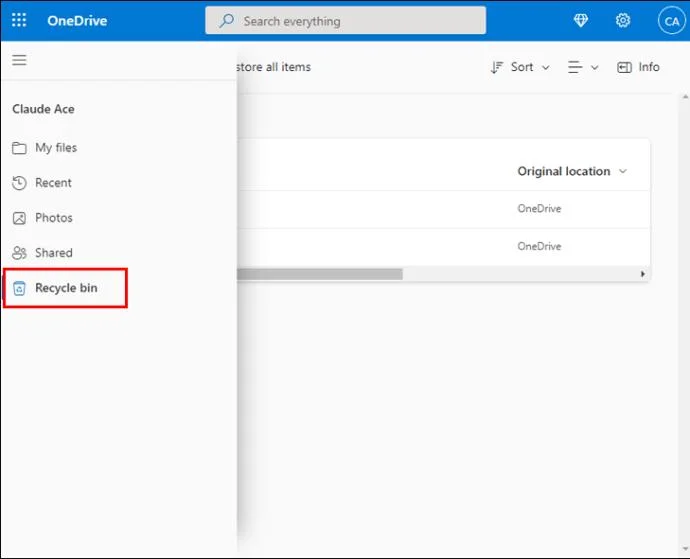Image resolution: width=690 pixels, height=559 pixels.
Task: Open Shared in sidebar
Action: (54, 253)
